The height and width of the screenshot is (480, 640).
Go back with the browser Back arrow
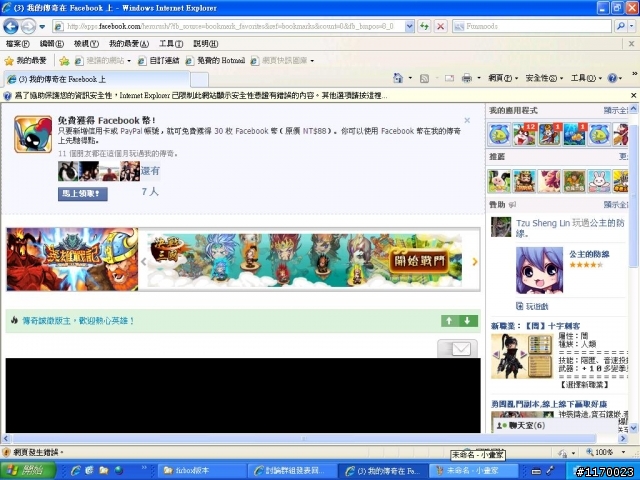11,27
